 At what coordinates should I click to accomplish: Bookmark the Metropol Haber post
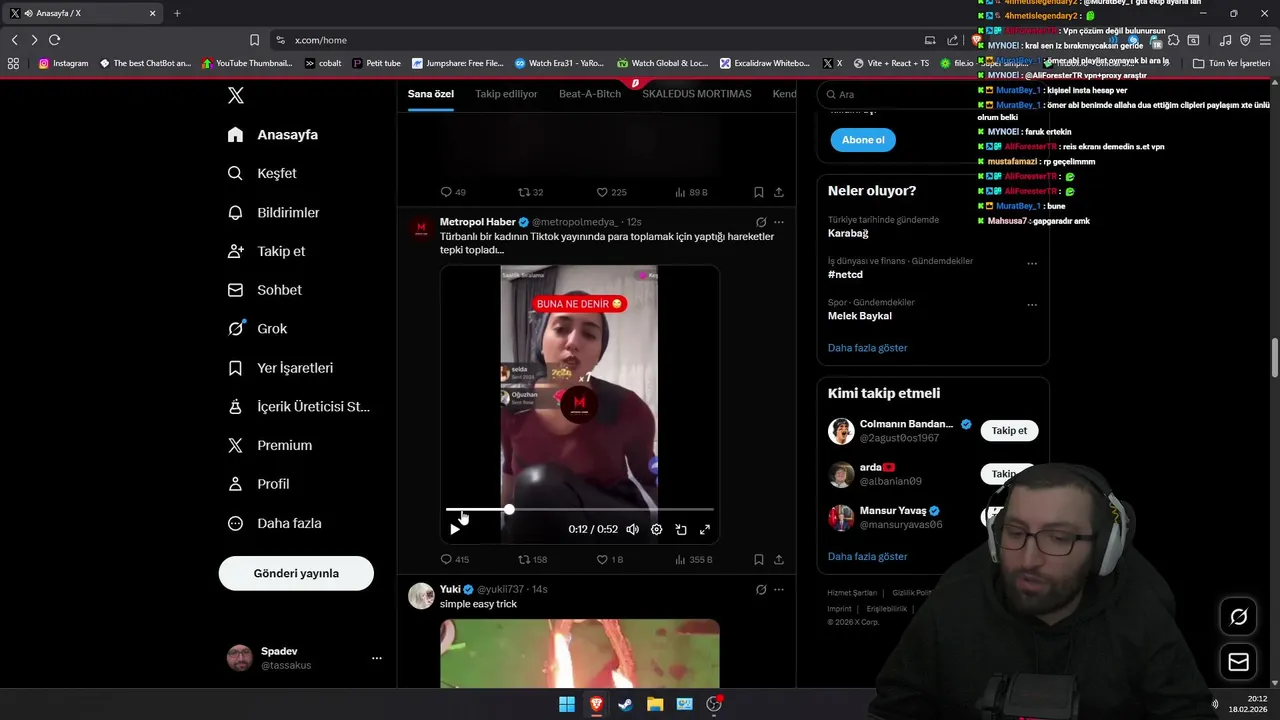[x=759, y=560]
